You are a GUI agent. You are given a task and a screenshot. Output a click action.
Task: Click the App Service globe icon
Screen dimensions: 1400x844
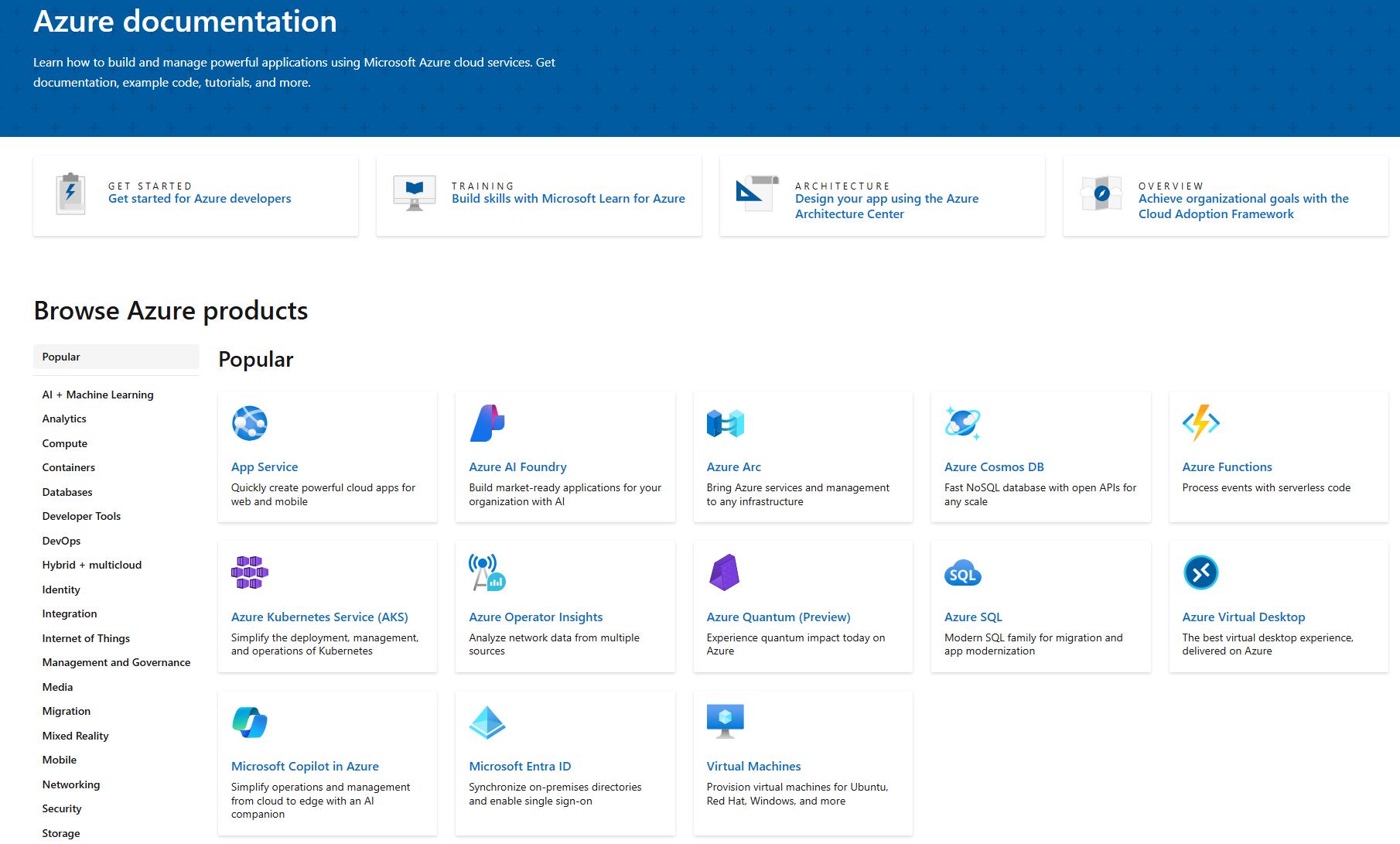250,423
